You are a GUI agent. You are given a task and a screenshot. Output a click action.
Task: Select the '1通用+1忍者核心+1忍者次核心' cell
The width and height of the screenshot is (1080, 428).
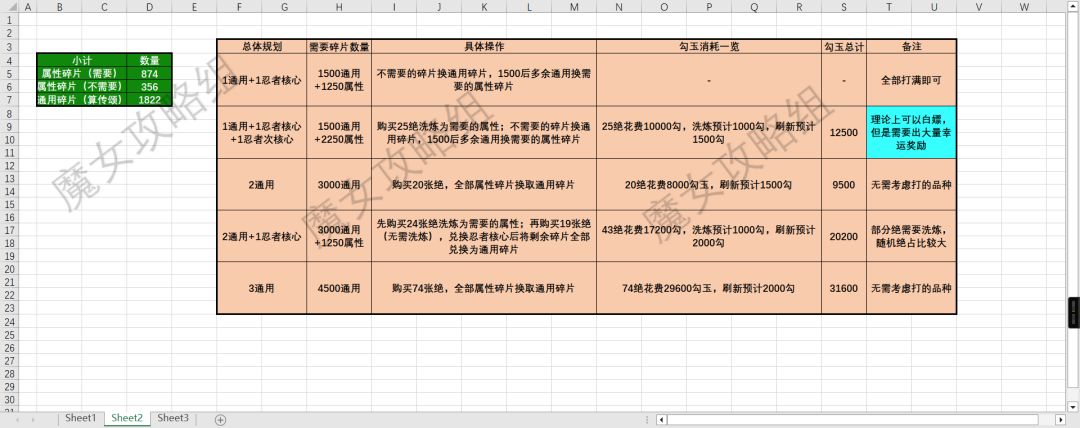coord(262,132)
